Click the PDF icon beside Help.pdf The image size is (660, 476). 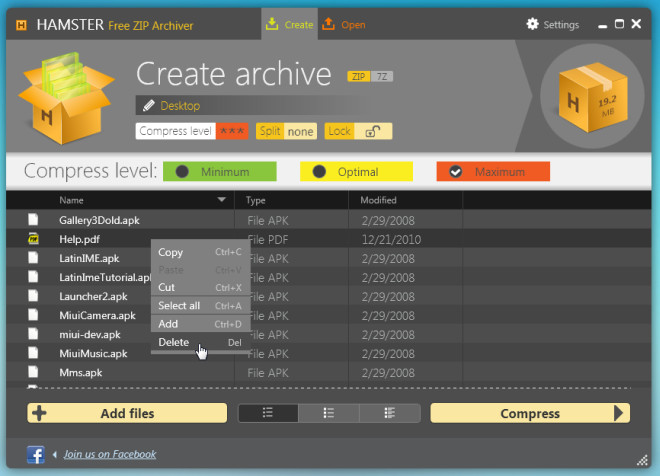(33, 239)
